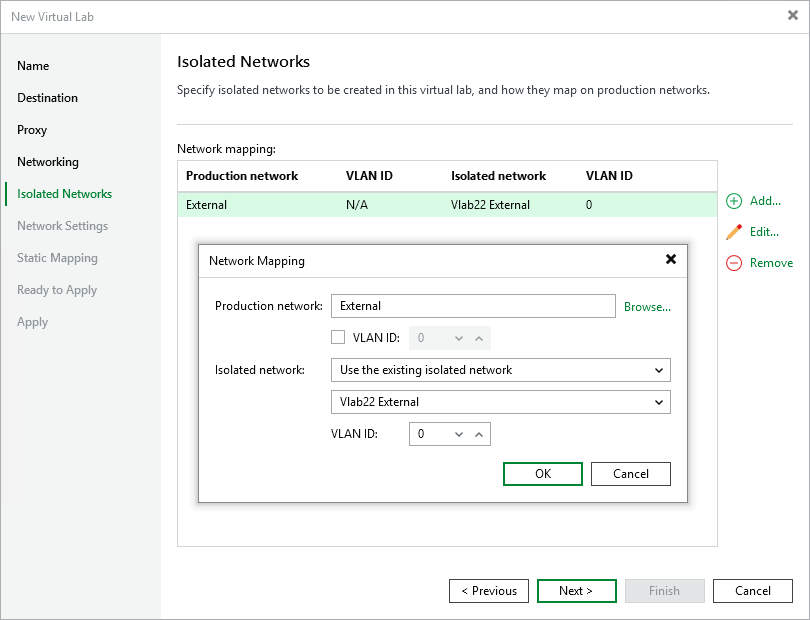Screen dimensions: 810x620
Task: Go to the Proxy wizard step
Action: click(32, 130)
